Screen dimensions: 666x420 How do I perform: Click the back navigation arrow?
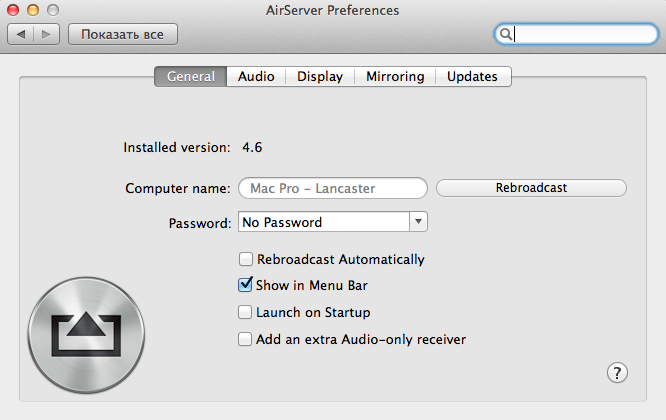22,34
